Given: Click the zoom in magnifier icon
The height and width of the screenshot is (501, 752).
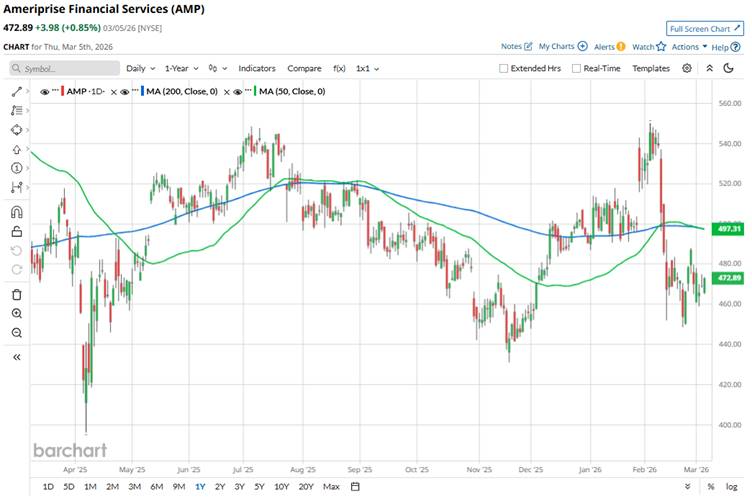Looking at the screenshot, I should click(x=16, y=314).
